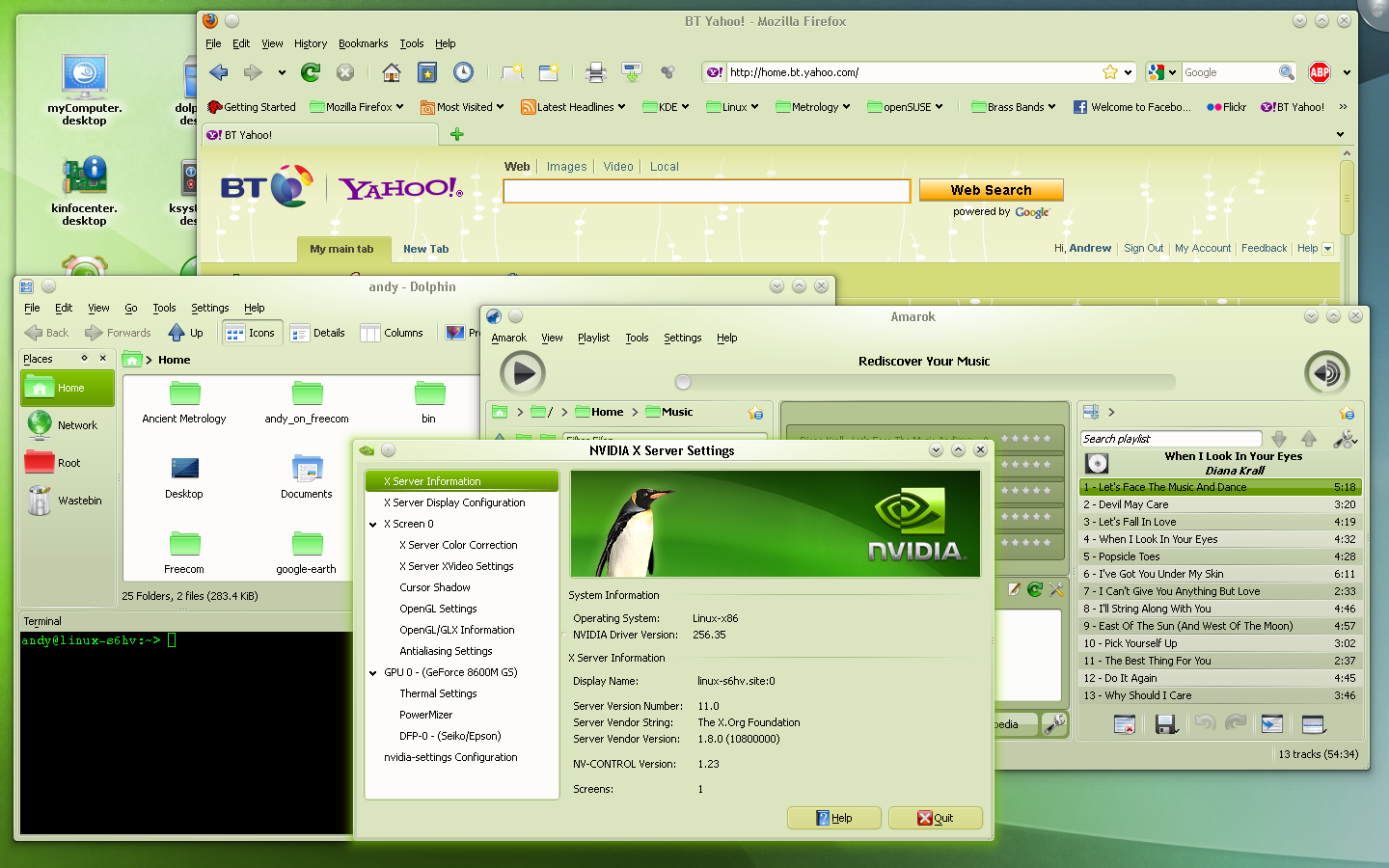This screenshot has height=868, width=1389.
Task: Save the Amarok playlist via floppy icon
Action: coord(1166,724)
